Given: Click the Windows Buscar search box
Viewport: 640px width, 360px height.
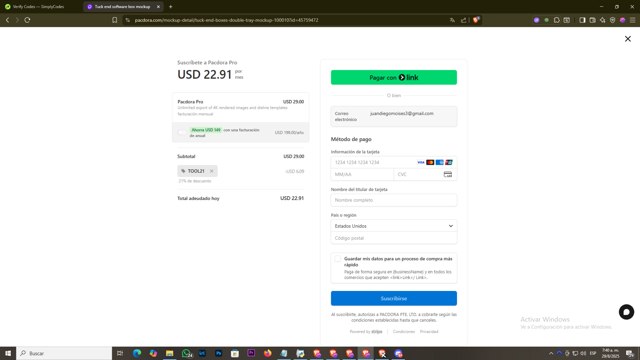Looking at the screenshot, I should 64,353.
